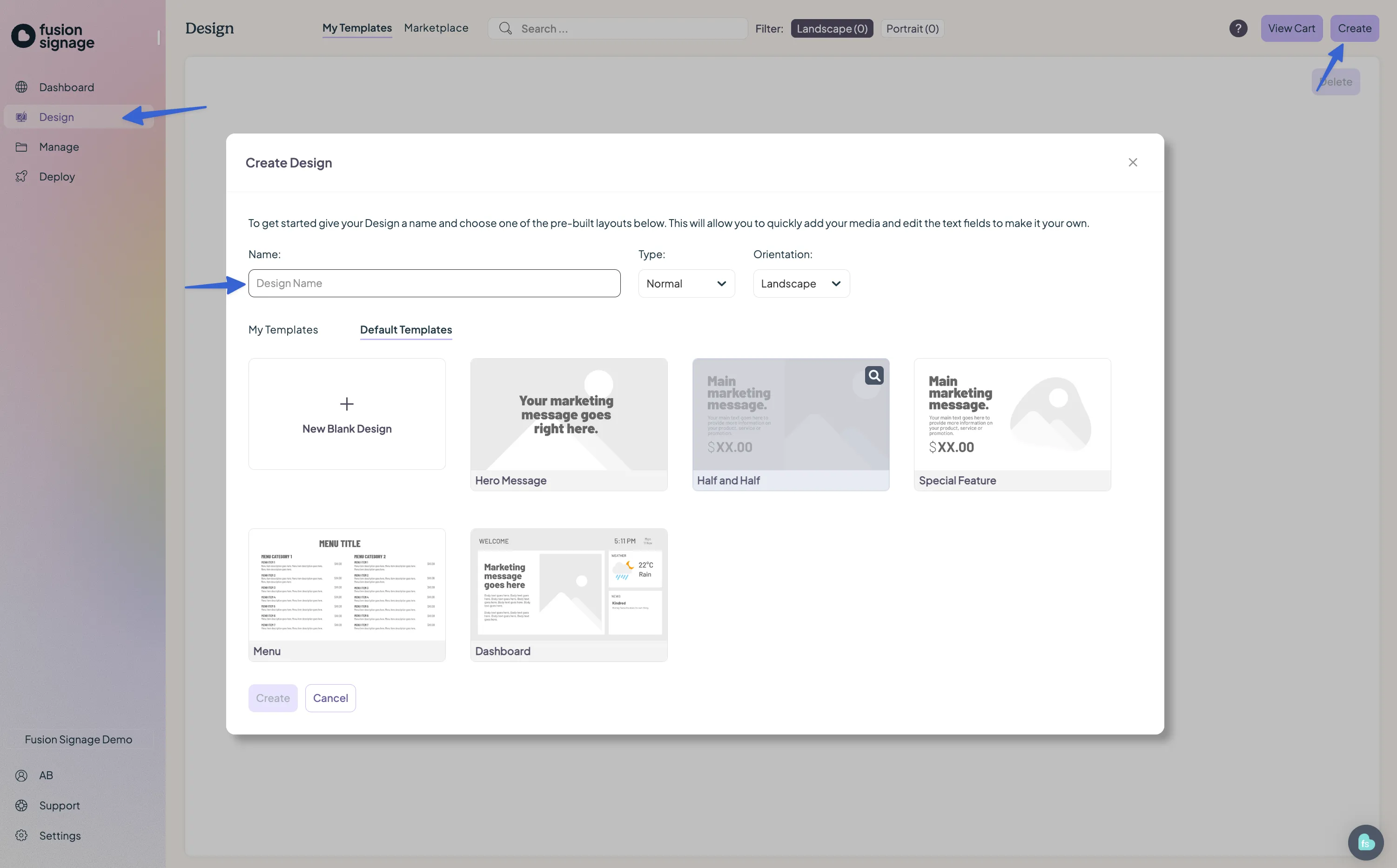The height and width of the screenshot is (868, 1397).
Task: Click the dialog's Create button
Action: (273, 698)
